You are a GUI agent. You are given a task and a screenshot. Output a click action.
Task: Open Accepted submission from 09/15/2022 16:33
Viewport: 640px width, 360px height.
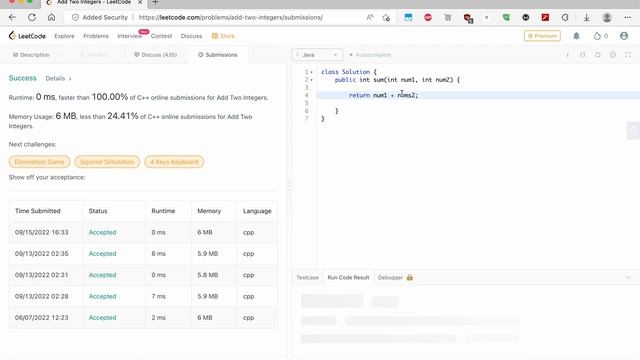point(102,232)
